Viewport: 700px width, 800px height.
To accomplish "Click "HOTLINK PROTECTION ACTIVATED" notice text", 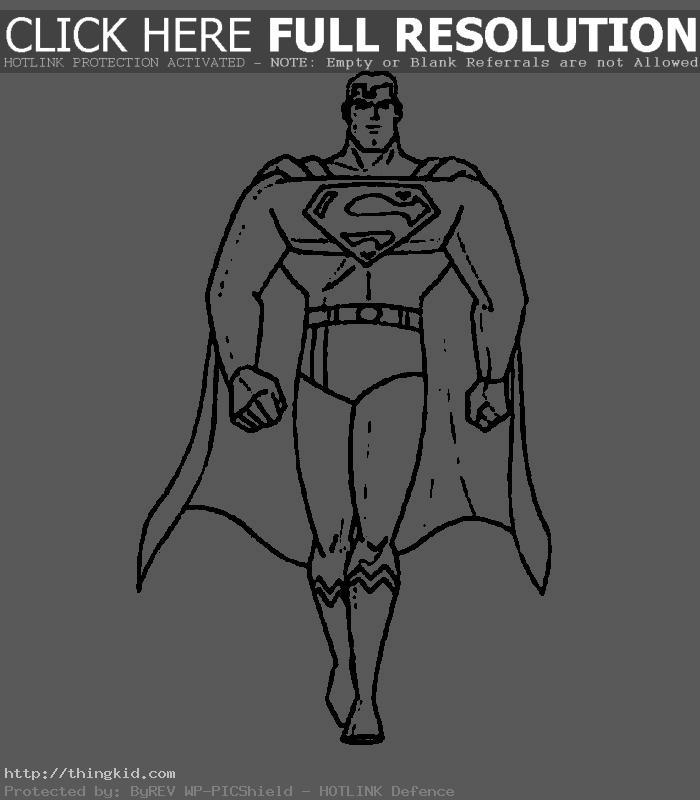I will click(x=125, y=63).
